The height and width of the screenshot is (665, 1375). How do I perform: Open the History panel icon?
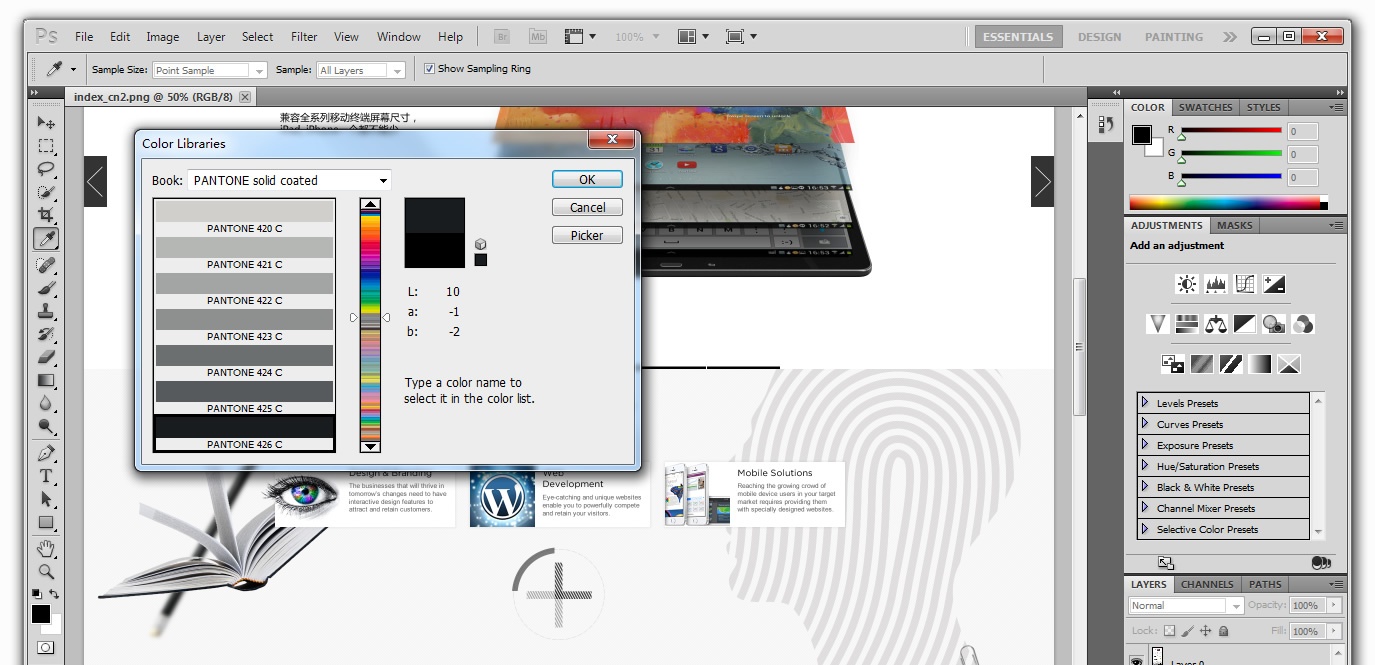(x=1106, y=124)
